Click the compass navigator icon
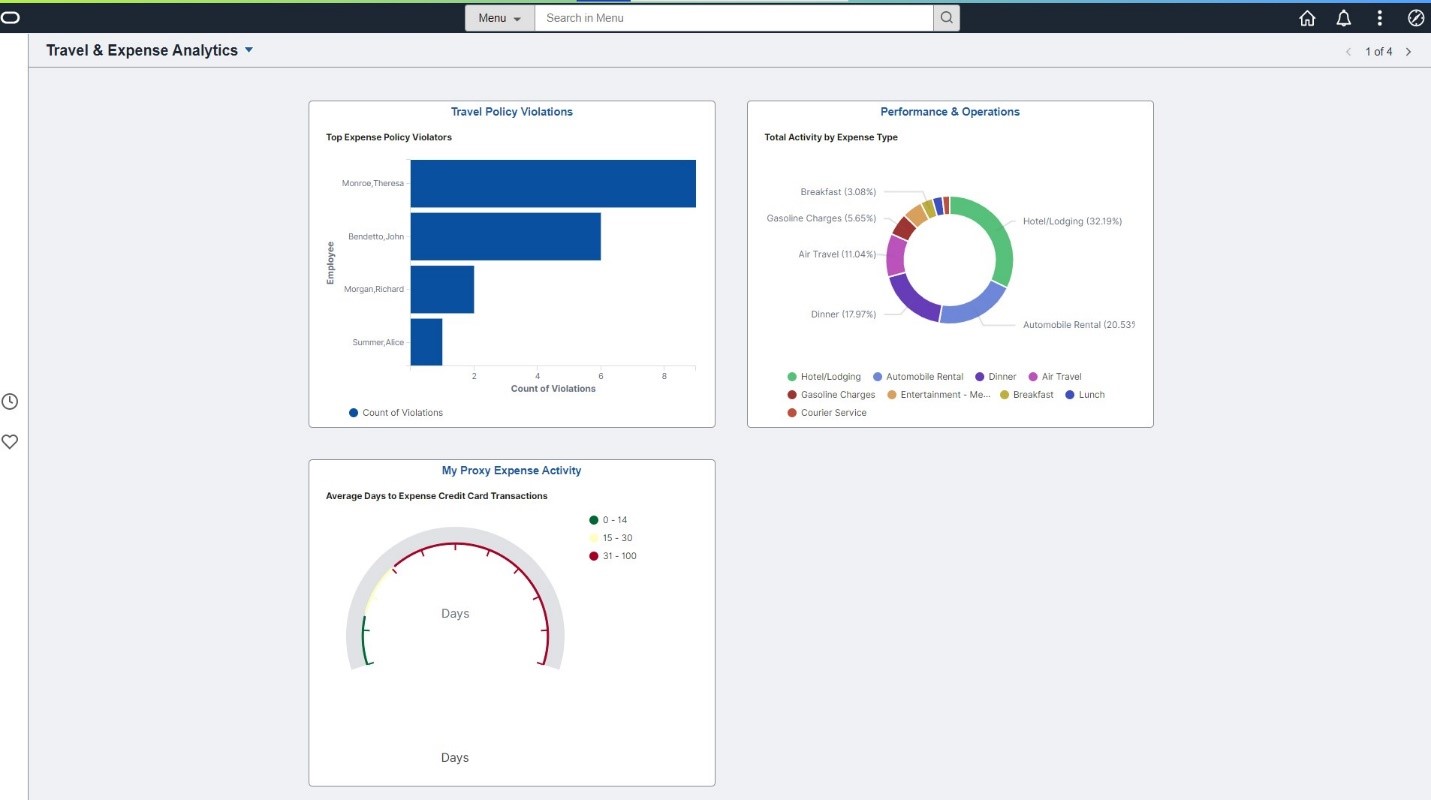 pos(1416,18)
